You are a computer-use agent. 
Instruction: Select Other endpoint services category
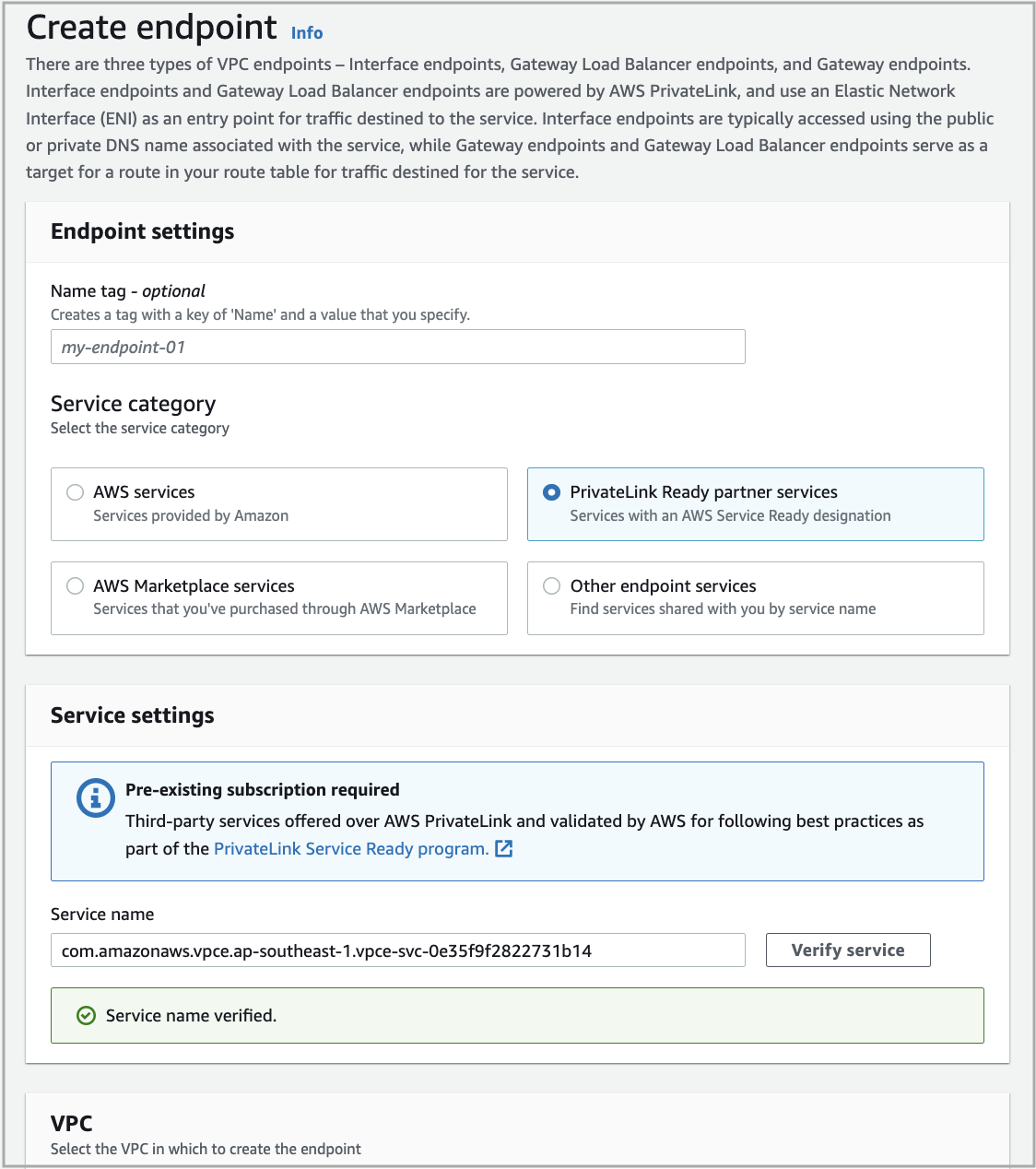[x=755, y=597]
